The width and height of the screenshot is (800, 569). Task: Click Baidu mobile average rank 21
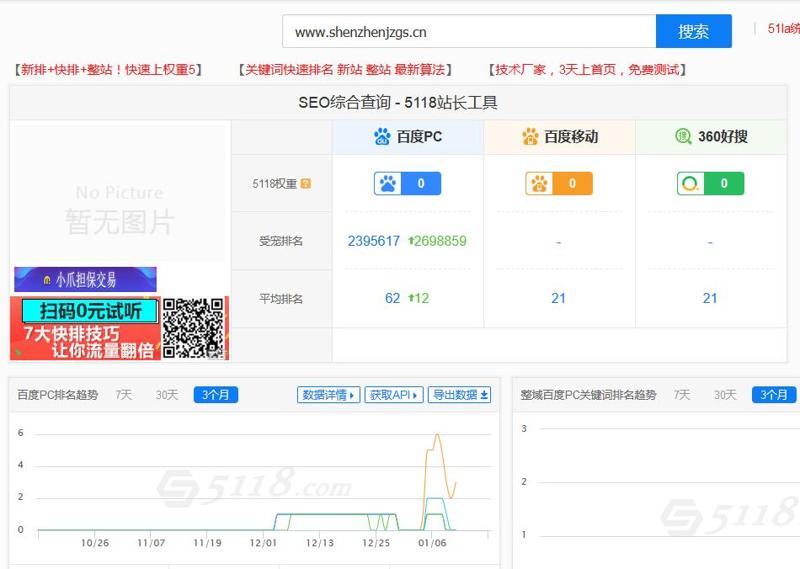point(558,298)
